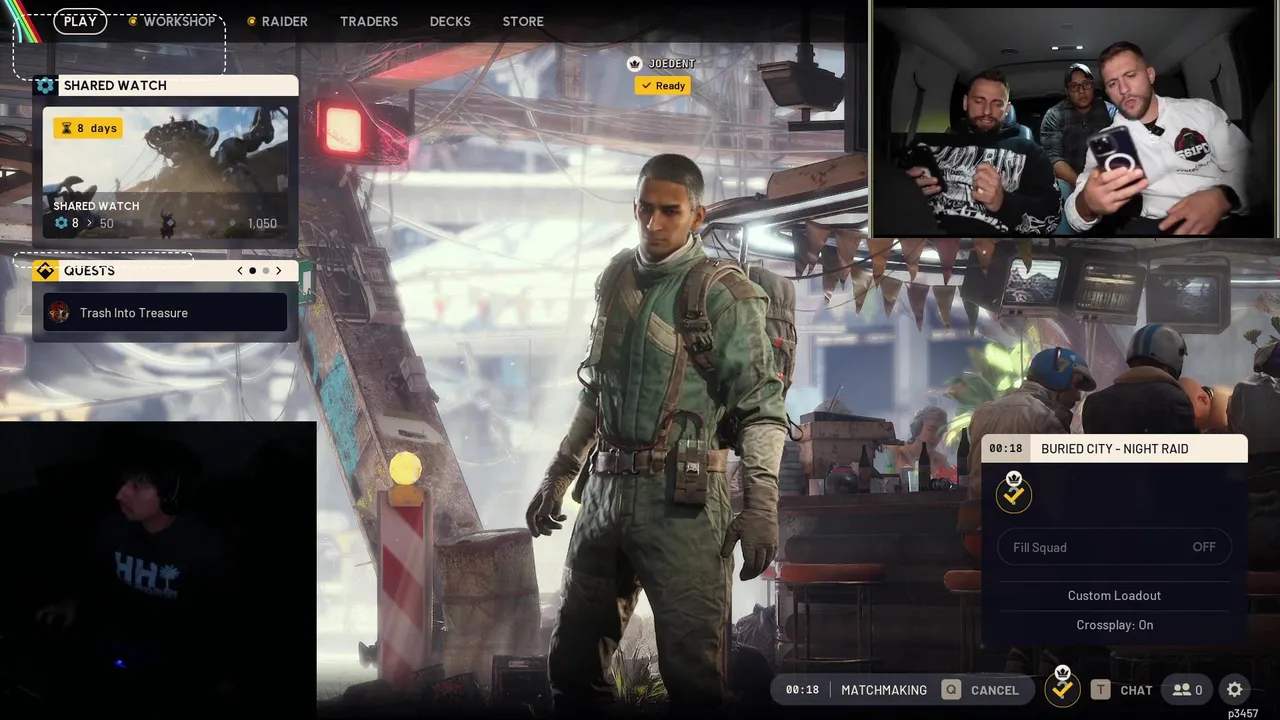Click the 8 days timer badge
This screenshot has width=1280, height=720.
pos(88,128)
